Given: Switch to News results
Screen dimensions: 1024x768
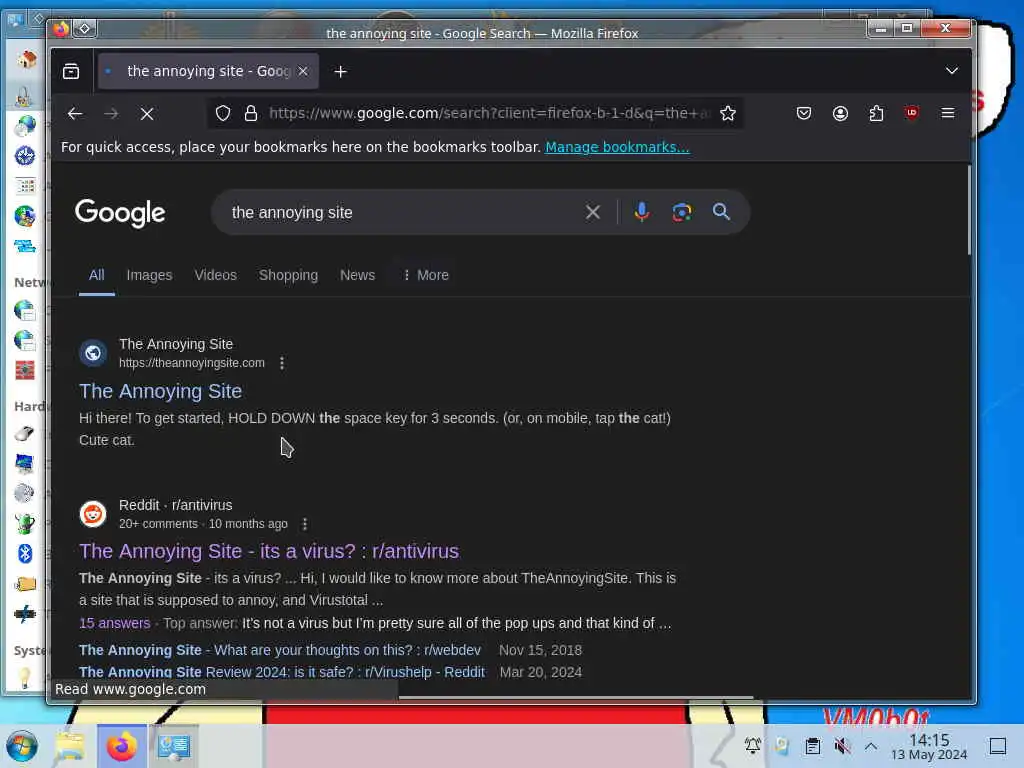Looking at the screenshot, I should coord(357,275).
